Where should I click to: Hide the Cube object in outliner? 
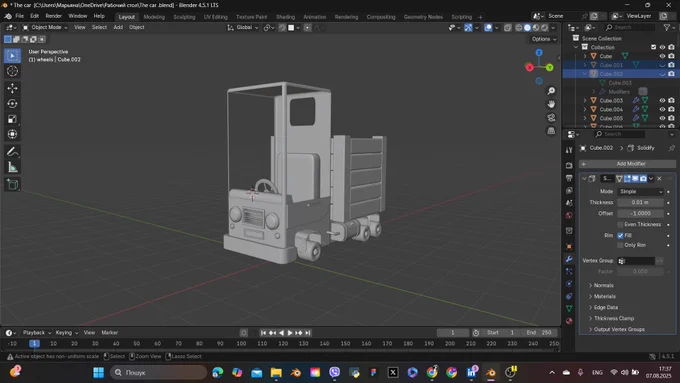click(x=662, y=56)
